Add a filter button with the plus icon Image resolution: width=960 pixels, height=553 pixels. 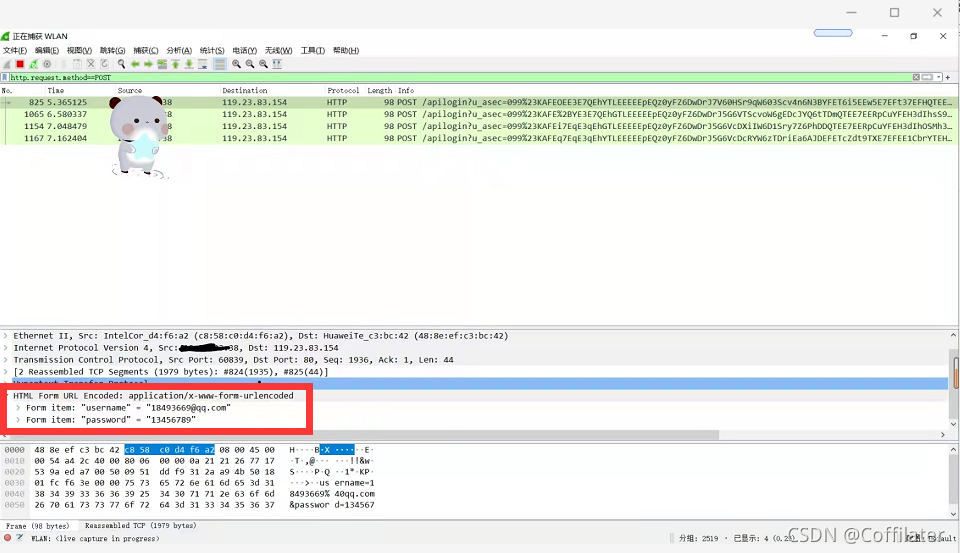pyautogui.click(x=948, y=77)
